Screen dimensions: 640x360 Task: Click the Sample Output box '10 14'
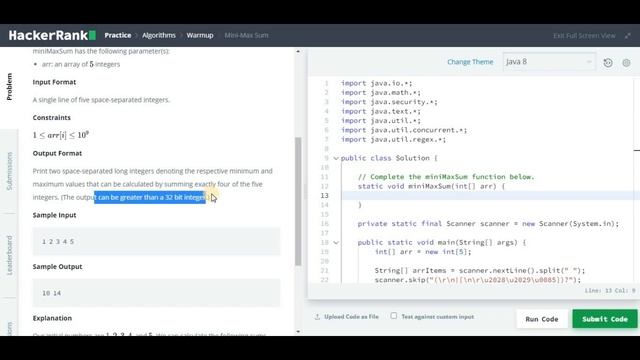[x=156, y=293]
